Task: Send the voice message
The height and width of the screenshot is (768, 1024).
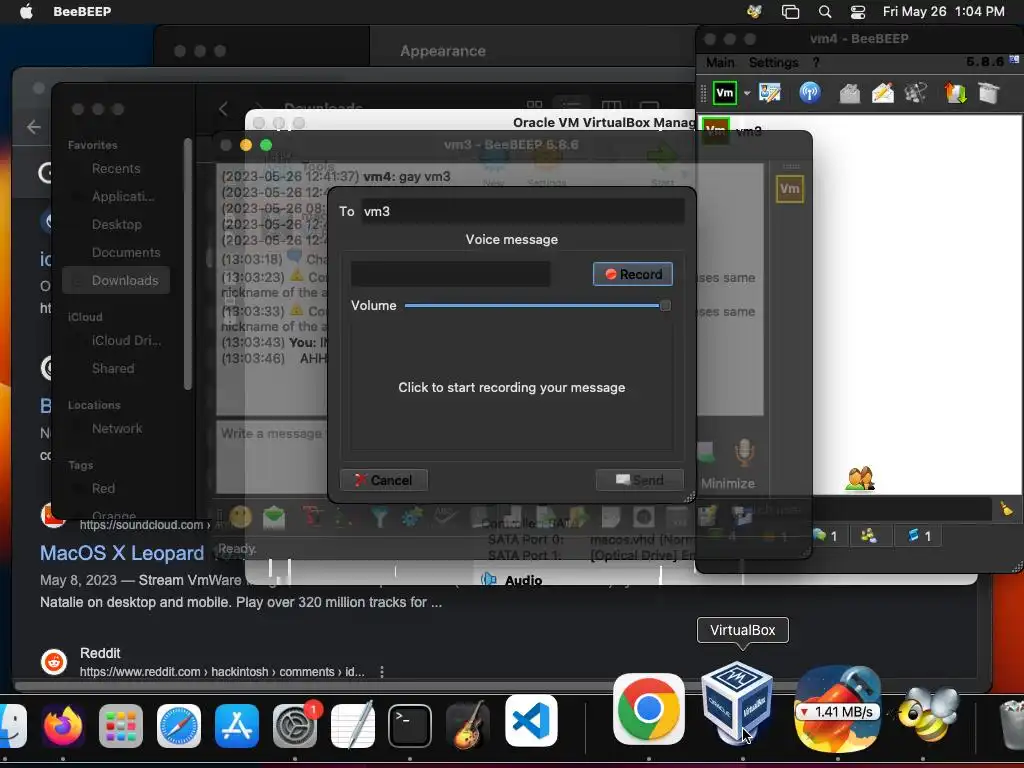Action: pos(639,480)
